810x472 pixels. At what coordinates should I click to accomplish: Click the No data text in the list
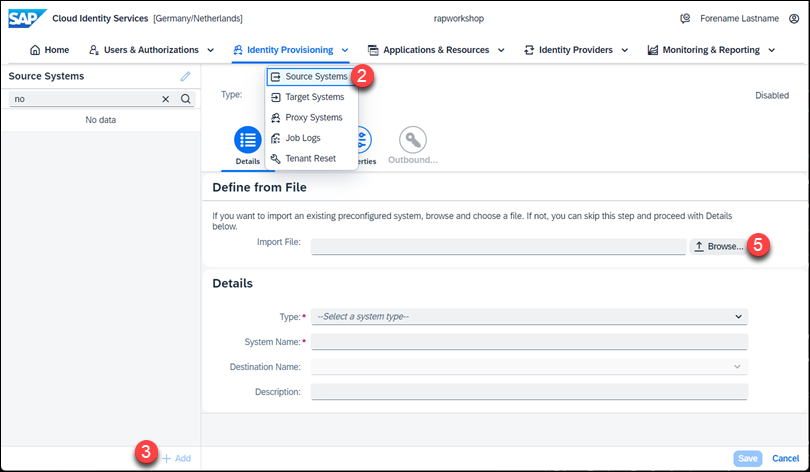pos(101,120)
